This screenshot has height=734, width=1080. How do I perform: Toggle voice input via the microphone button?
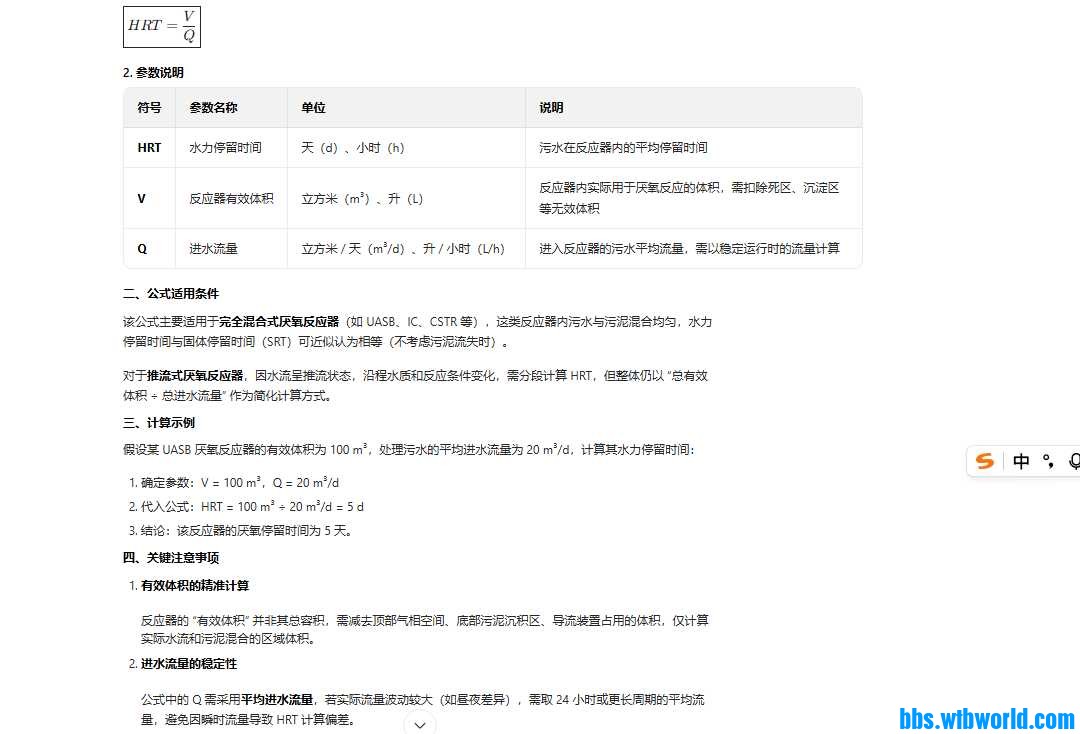1074,462
